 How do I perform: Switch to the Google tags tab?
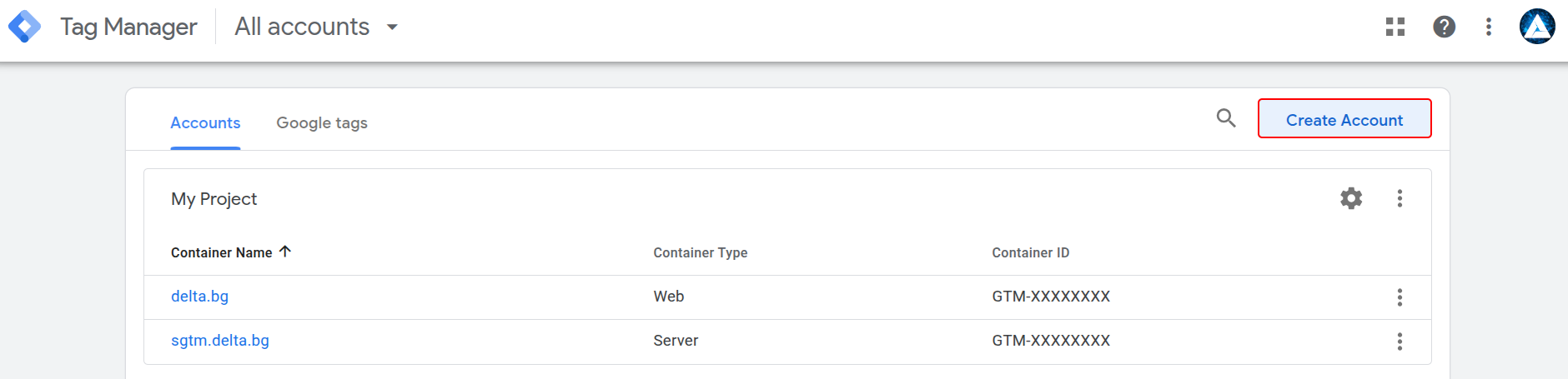[322, 122]
